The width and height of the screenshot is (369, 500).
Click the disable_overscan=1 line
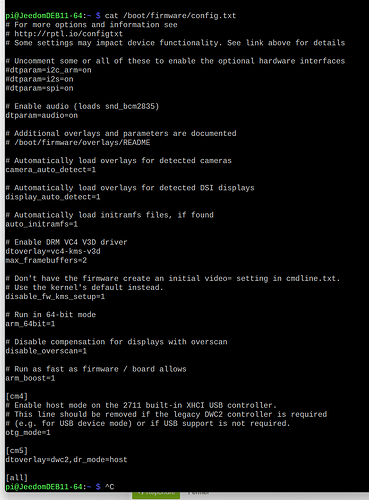(46, 351)
